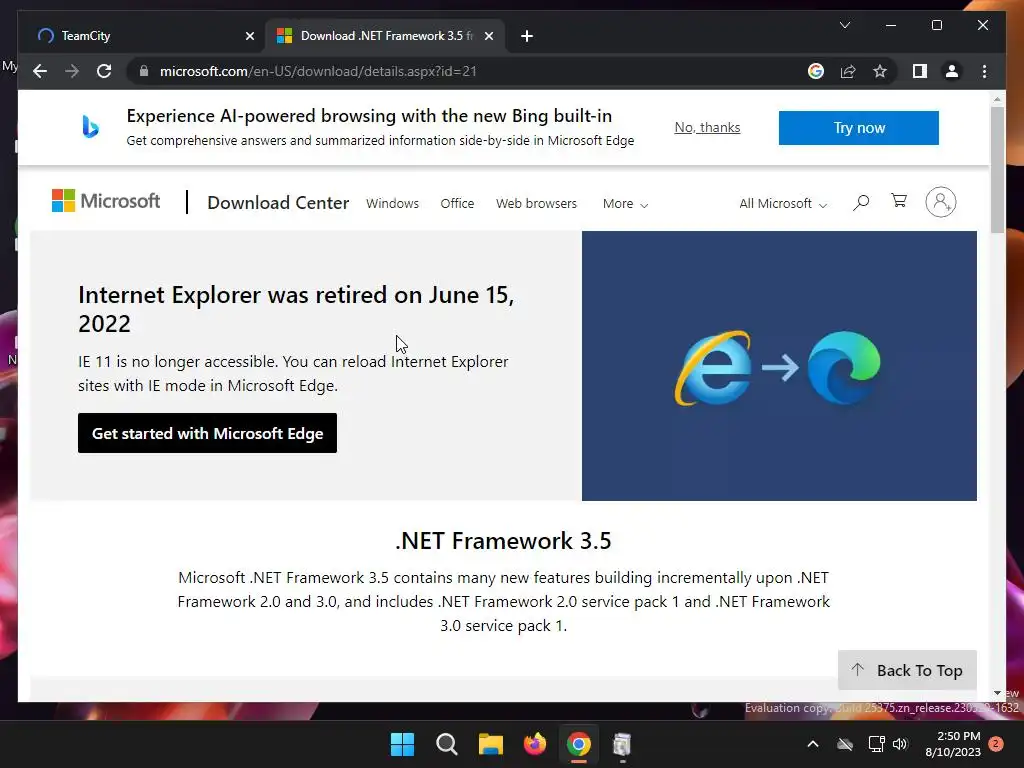This screenshot has height=768, width=1024.
Task: Click the scrollbar down arrow
Action: (x=997, y=693)
